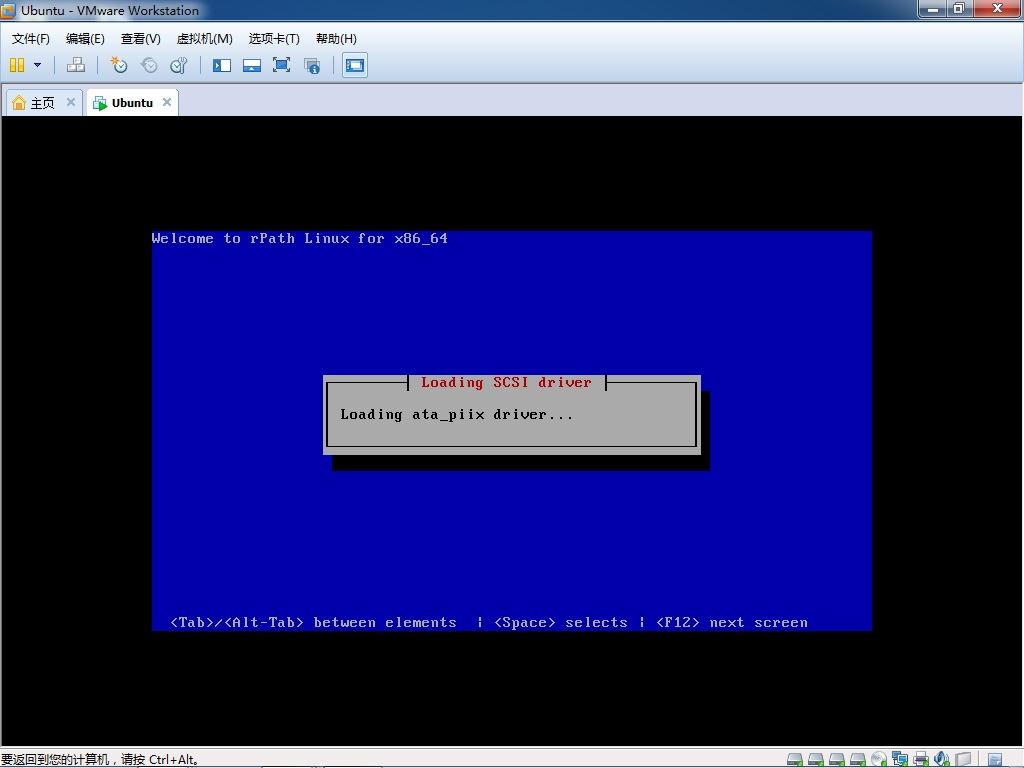Open the 选项卡(T) menu
The image size is (1024, 768).
tap(274, 39)
